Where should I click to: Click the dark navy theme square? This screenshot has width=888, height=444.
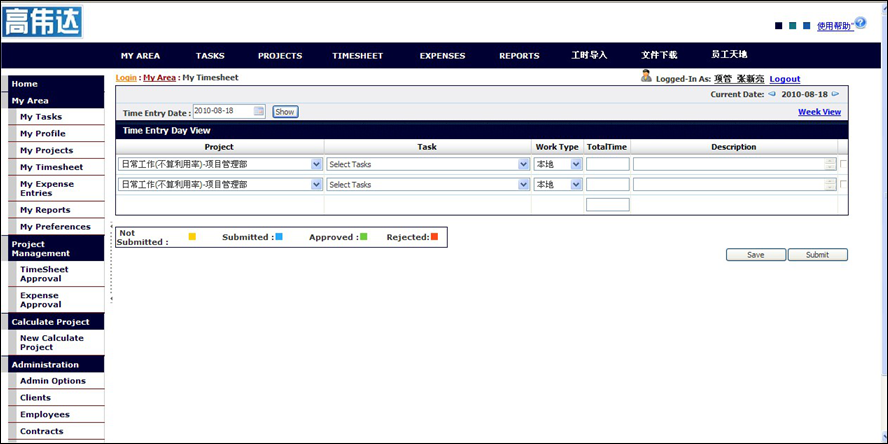point(779,26)
